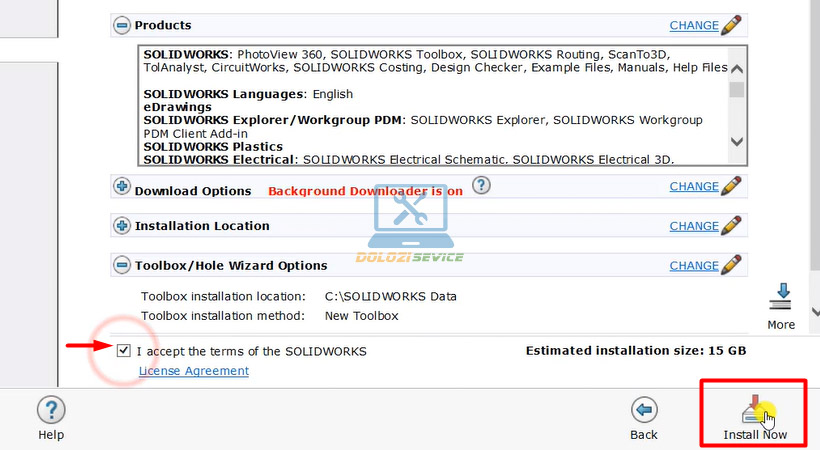Viewport: 820px width, 450px height.
Task: Open Background Downloader help question mark
Action: coord(481,185)
